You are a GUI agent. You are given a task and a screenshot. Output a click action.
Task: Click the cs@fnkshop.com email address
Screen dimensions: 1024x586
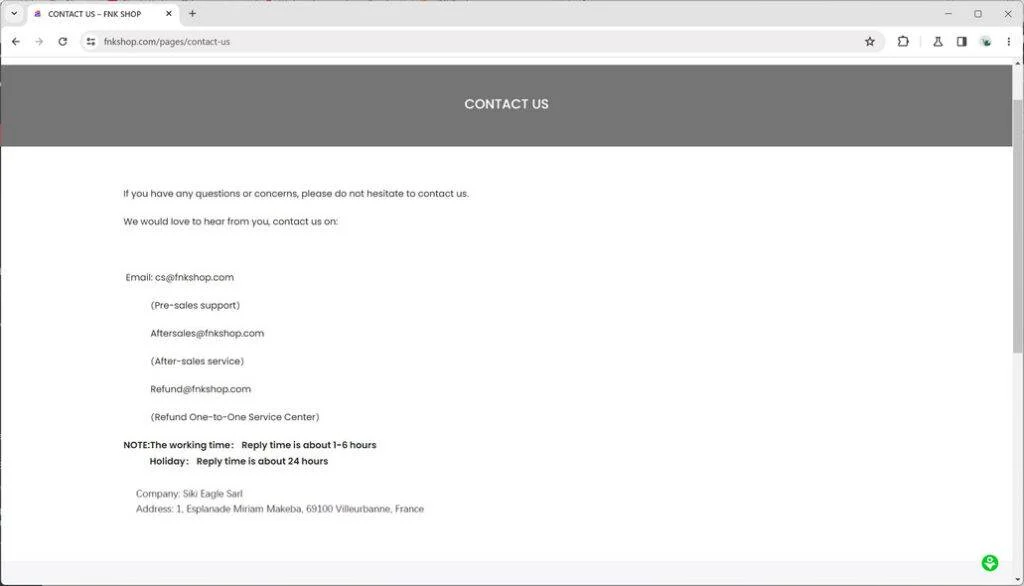pos(194,277)
